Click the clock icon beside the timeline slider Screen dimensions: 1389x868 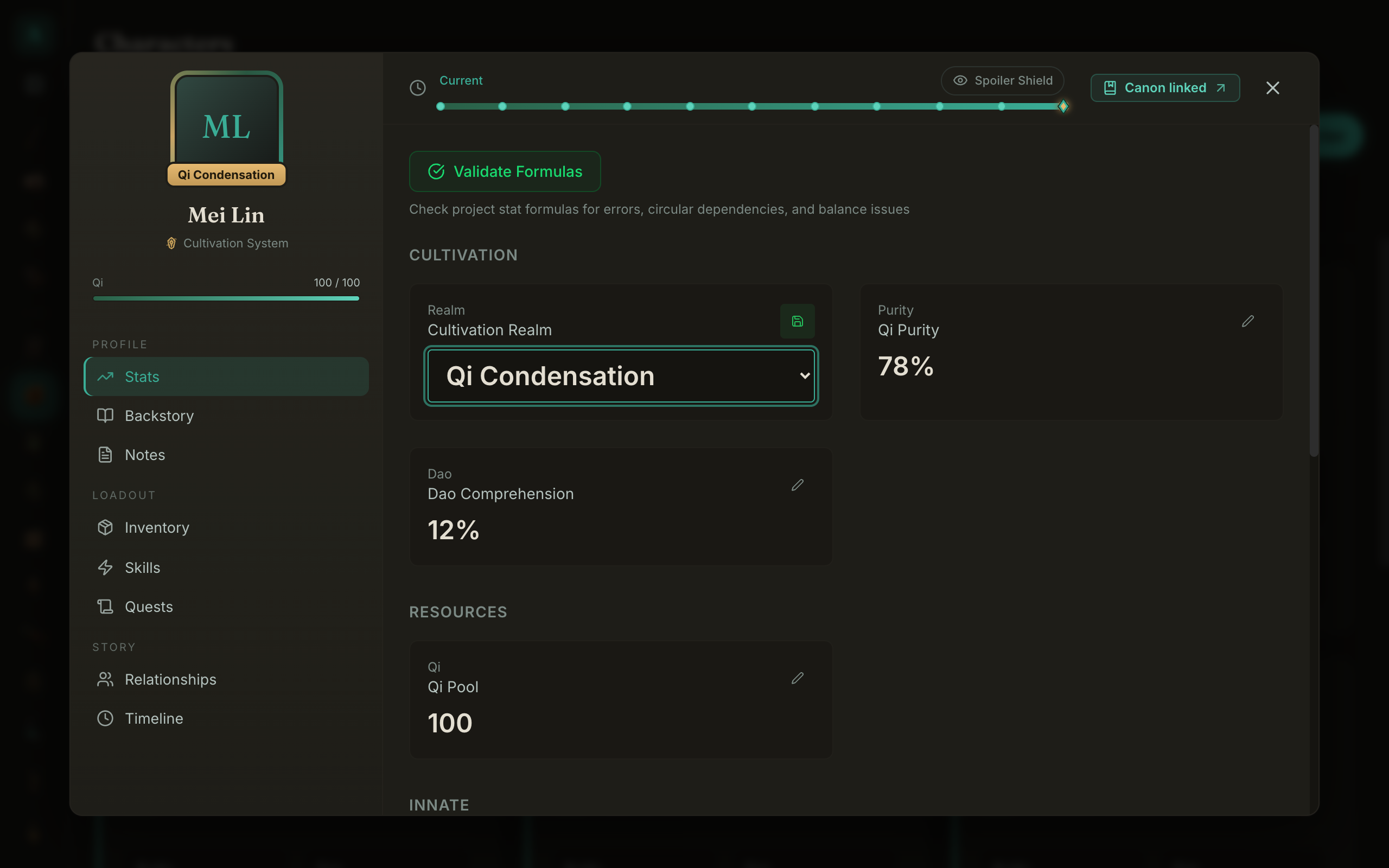(417, 88)
